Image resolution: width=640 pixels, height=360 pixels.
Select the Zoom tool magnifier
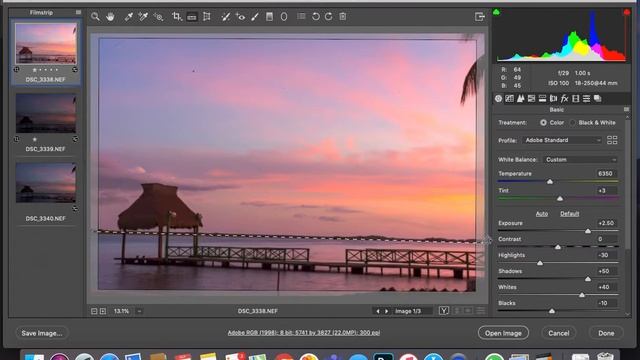[x=95, y=17]
